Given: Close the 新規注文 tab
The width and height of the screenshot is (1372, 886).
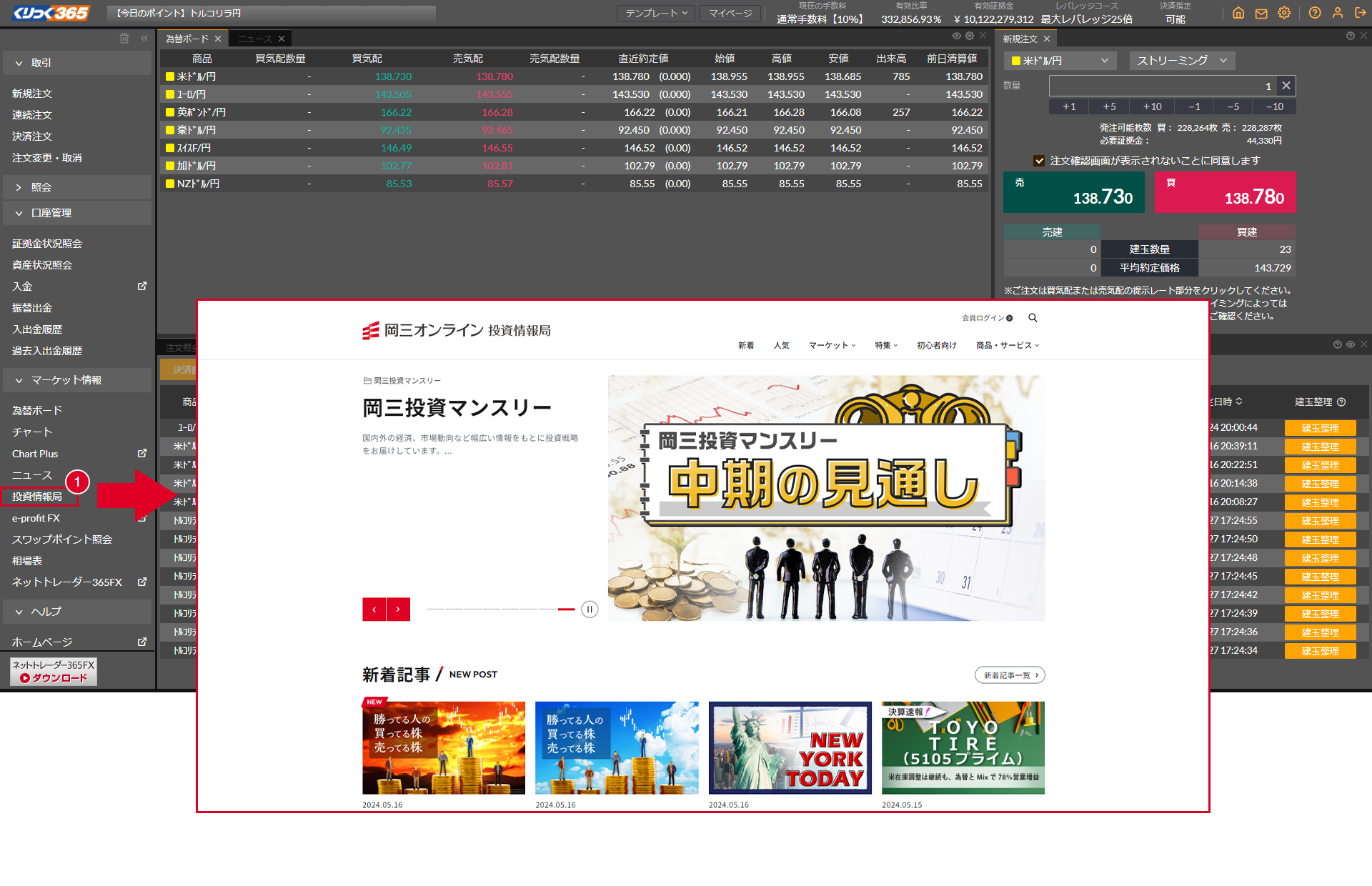Looking at the screenshot, I should pos(1047,39).
